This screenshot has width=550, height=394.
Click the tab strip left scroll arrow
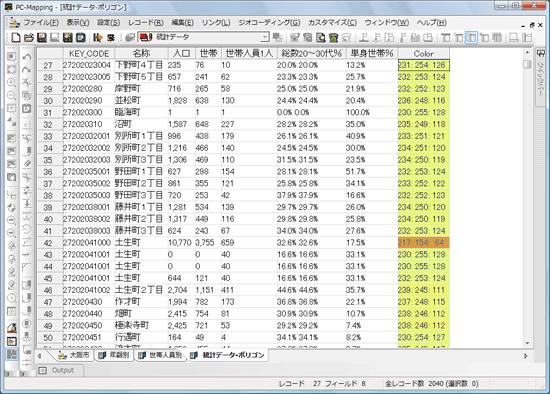point(39,356)
